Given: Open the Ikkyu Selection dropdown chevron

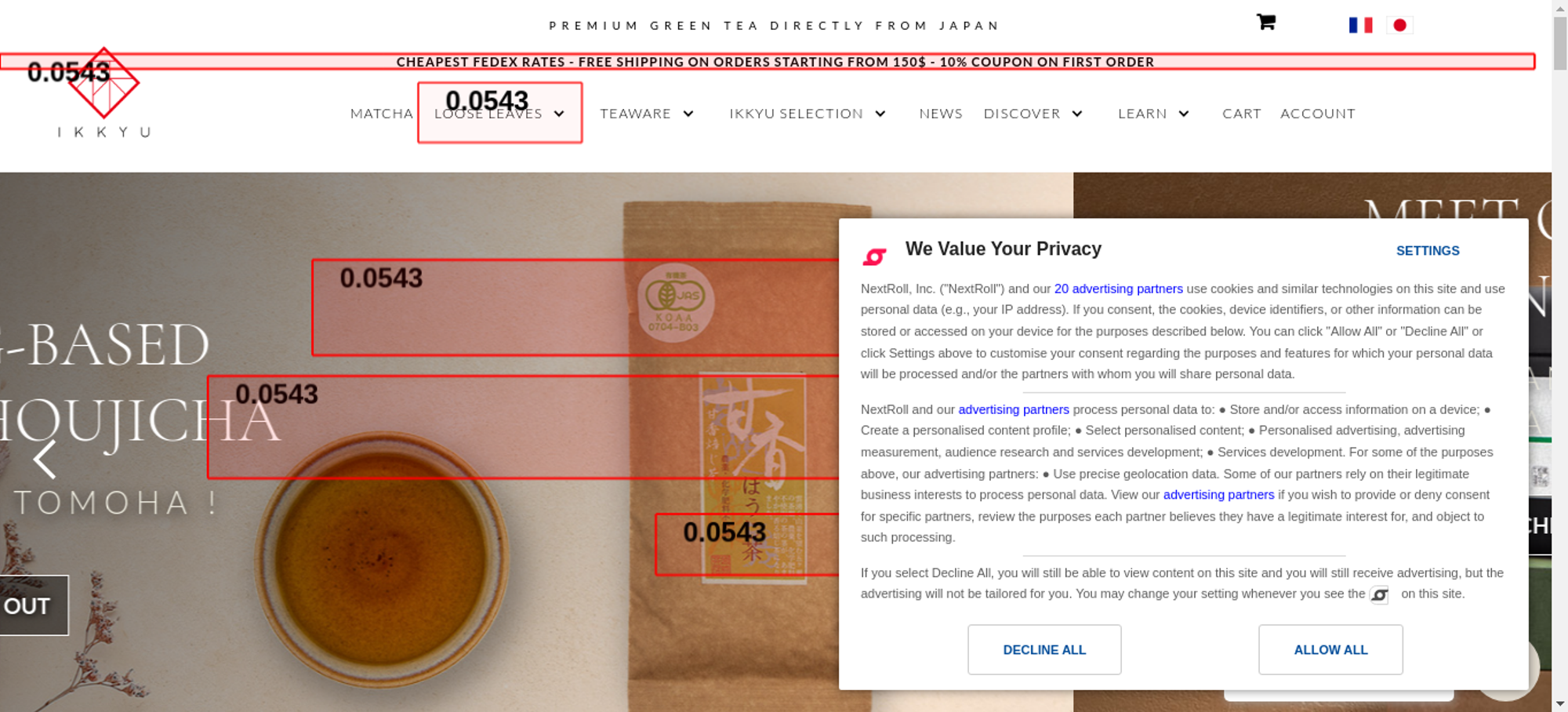Looking at the screenshot, I should pos(880,114).
